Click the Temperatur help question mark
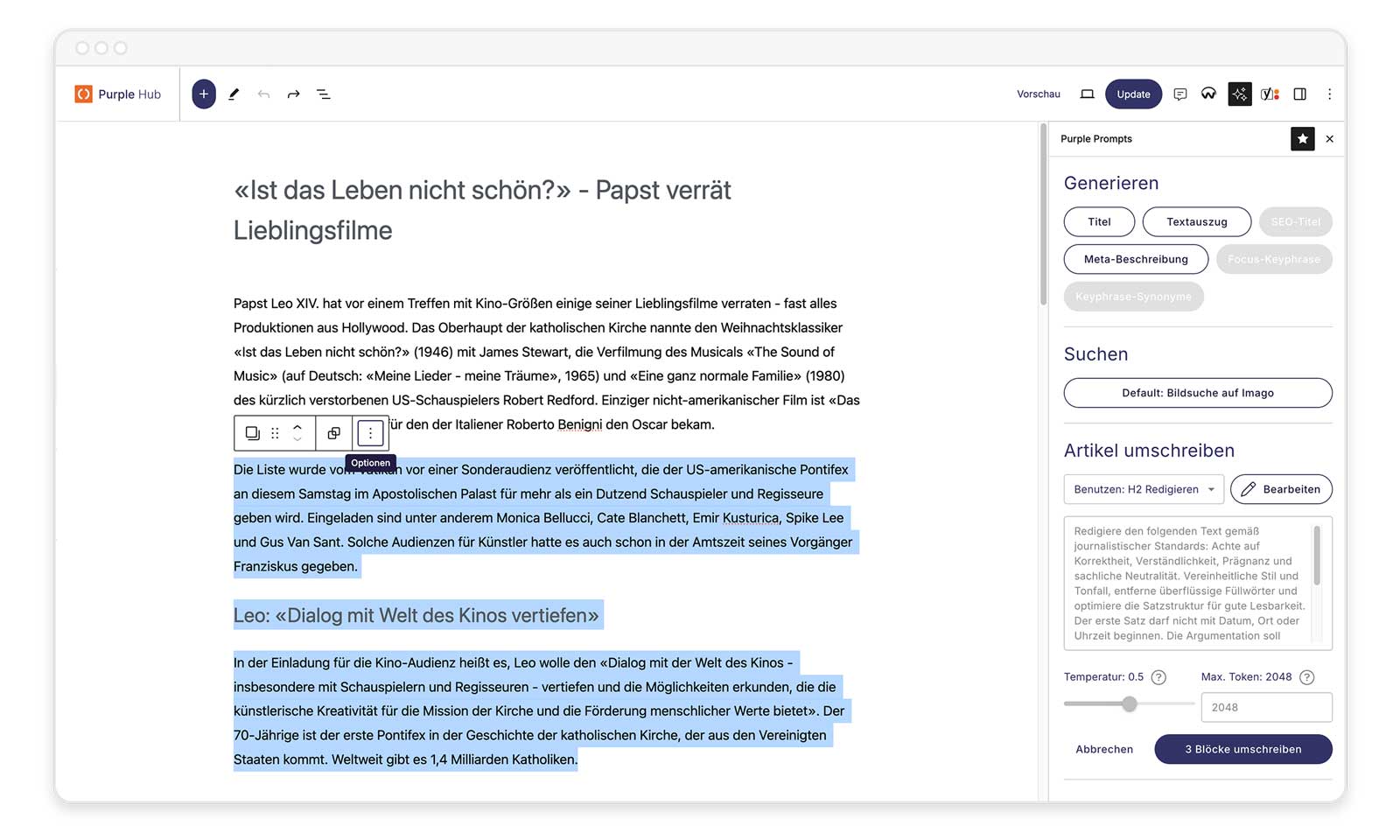 point(1158,677)
